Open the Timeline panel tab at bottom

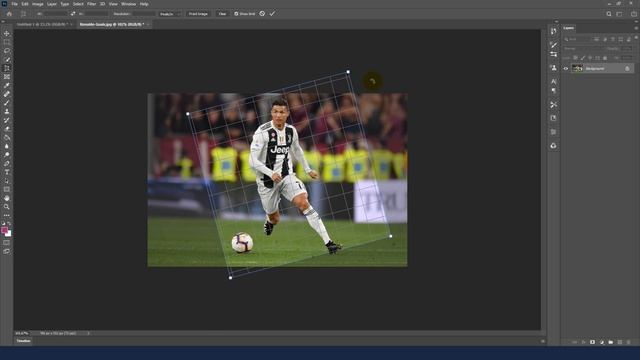pyautogui.click(x=24, y=341)
